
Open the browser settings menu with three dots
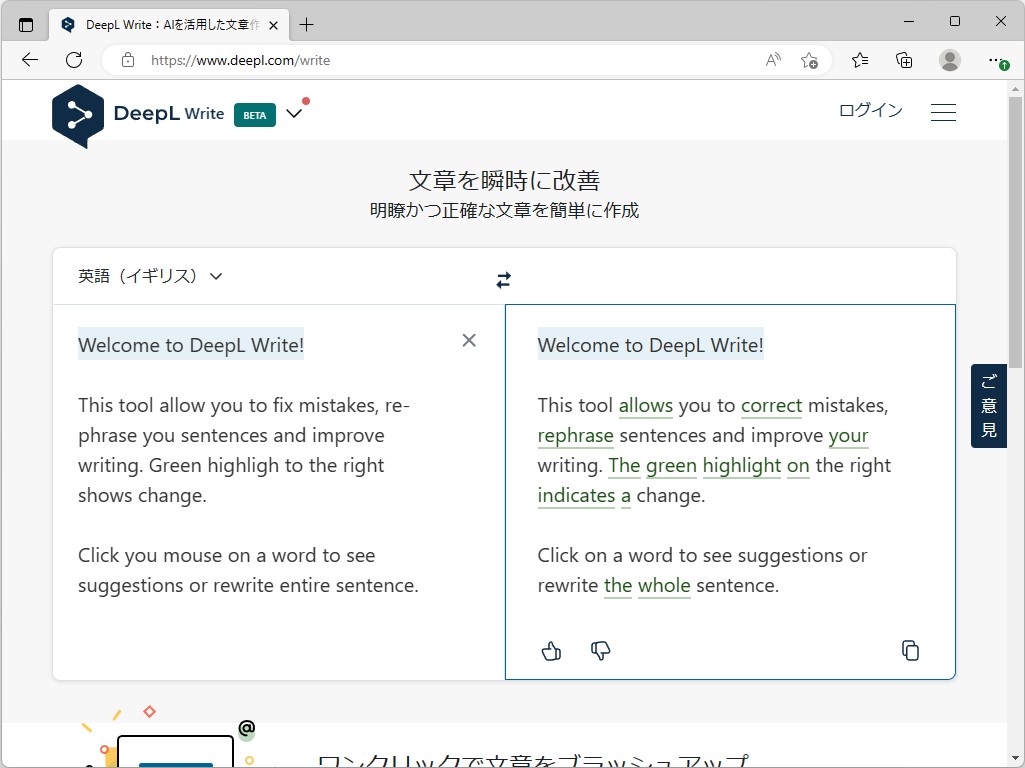click(x=997, y=60)
